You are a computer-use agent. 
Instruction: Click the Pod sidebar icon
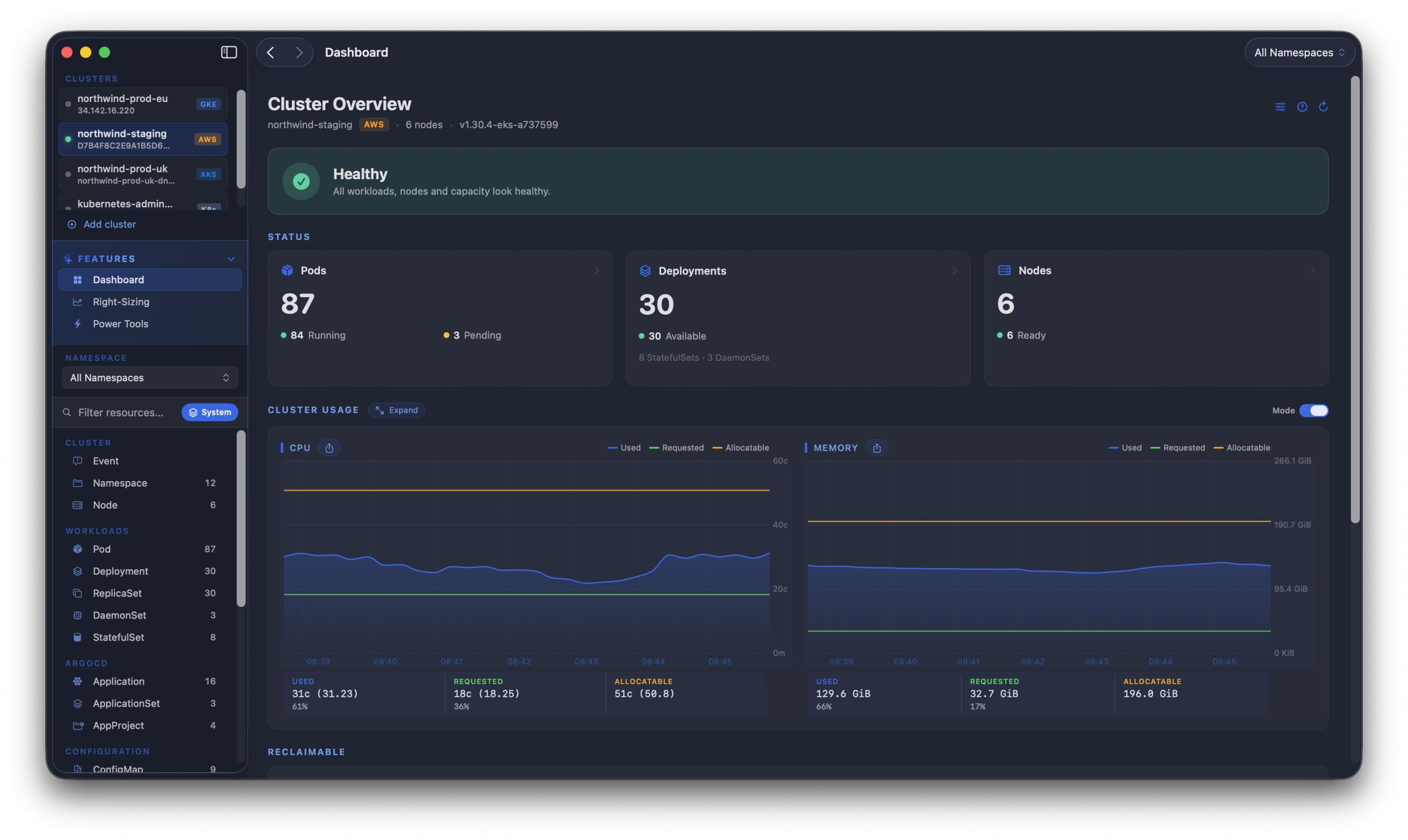pyautogui.click(x=78, y=549)
